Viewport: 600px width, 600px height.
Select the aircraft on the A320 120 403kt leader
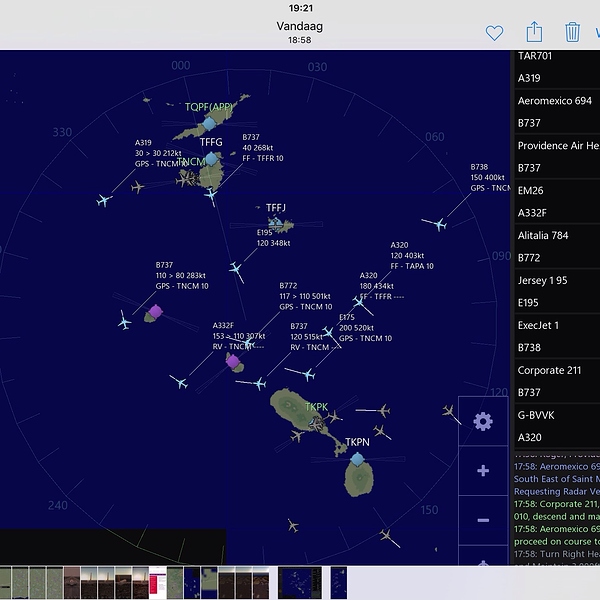[360, 303]
